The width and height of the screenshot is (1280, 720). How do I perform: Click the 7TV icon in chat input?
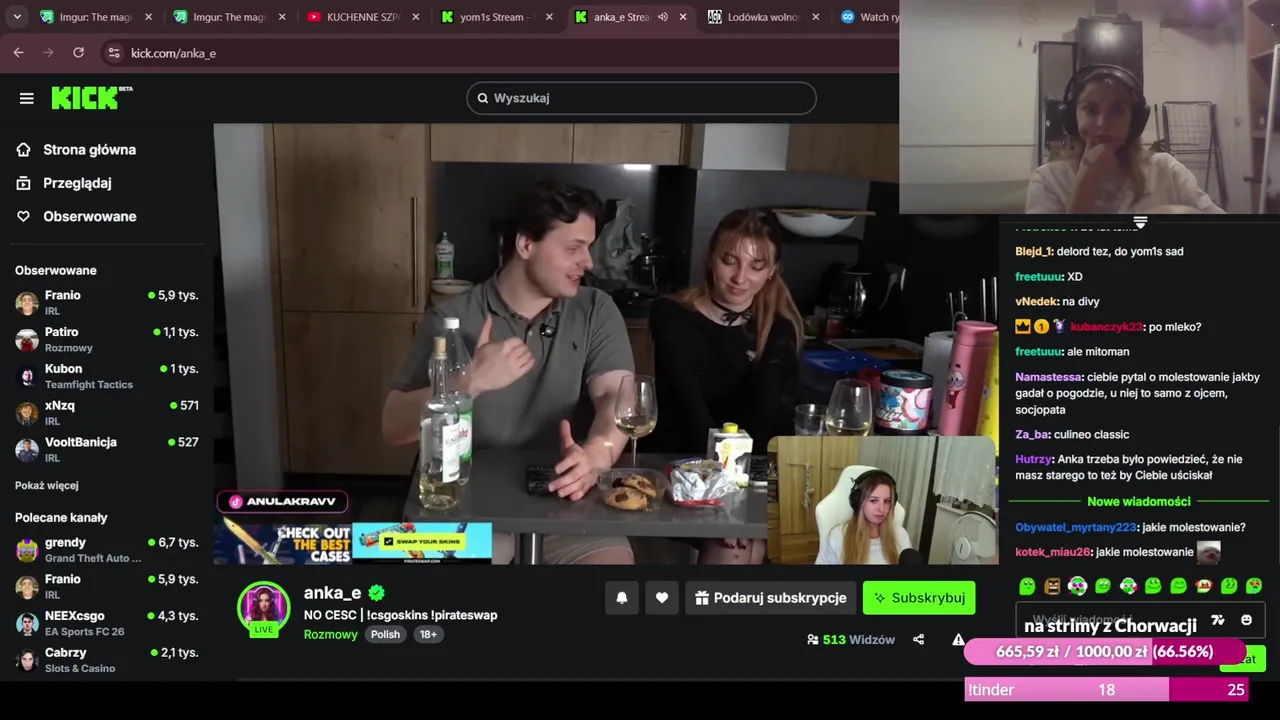point(1217,620)
